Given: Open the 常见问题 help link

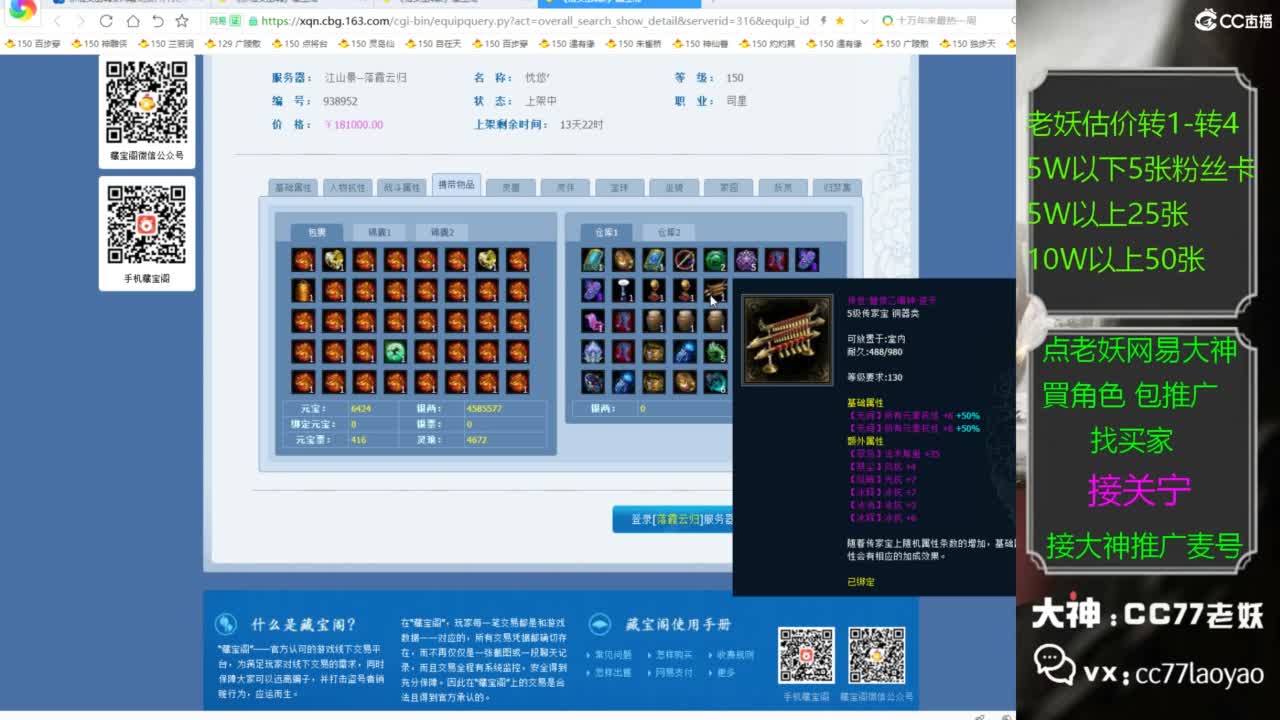Looking at the screenshot, I should tap(614, 655).
